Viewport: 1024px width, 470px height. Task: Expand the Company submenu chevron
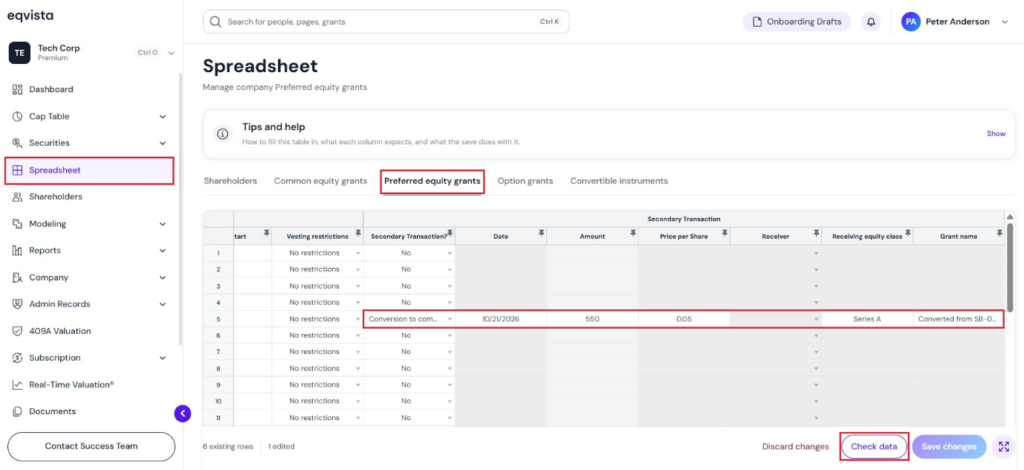(x=163, y=277)
